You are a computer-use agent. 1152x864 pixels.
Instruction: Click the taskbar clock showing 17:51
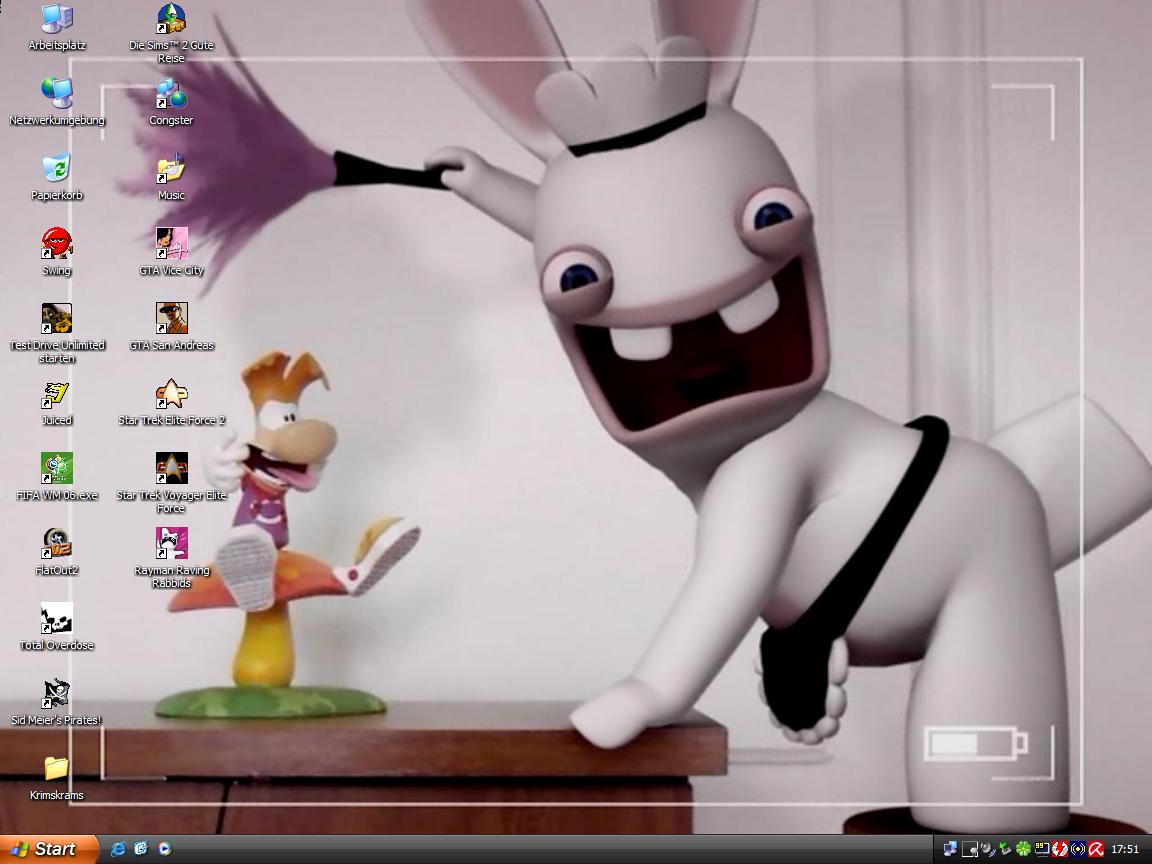point(1125,849)
